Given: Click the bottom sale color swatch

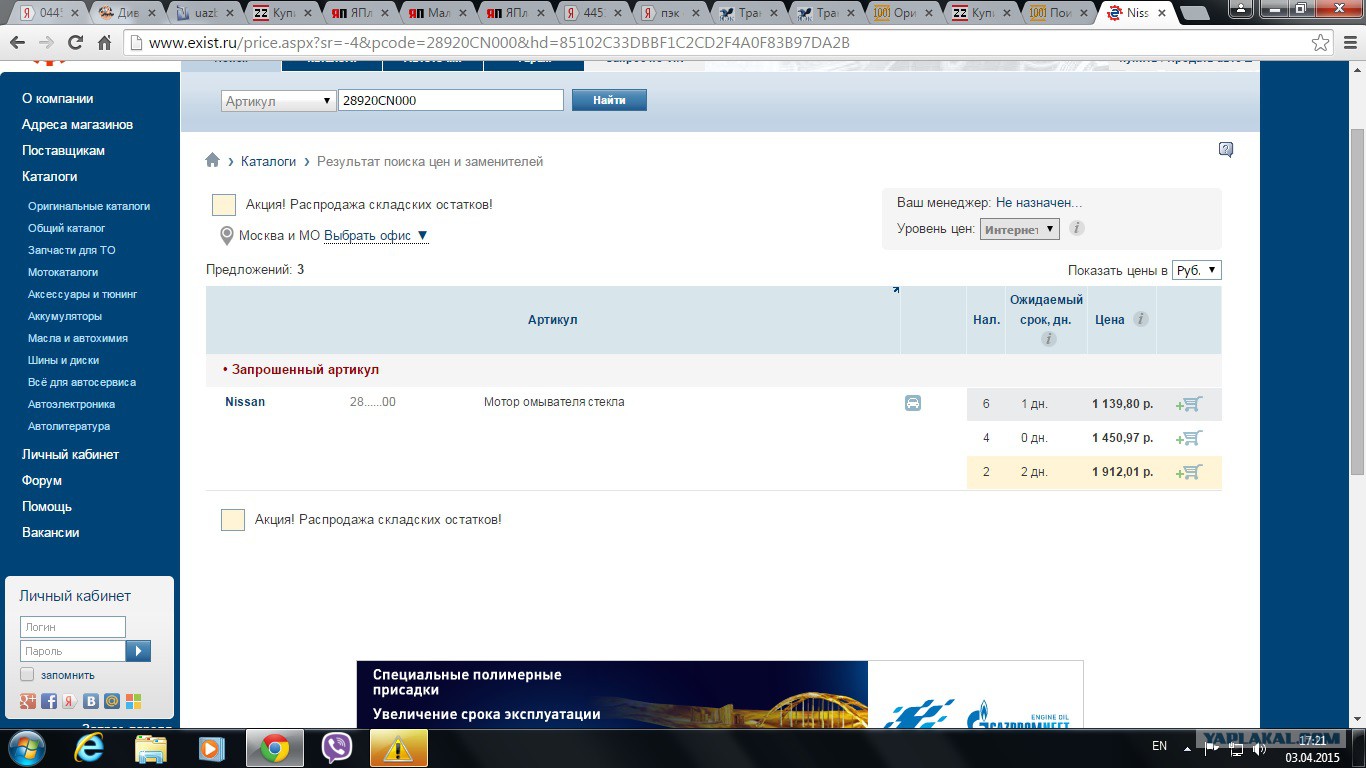Looking at the screenshot, I should 233,520.
